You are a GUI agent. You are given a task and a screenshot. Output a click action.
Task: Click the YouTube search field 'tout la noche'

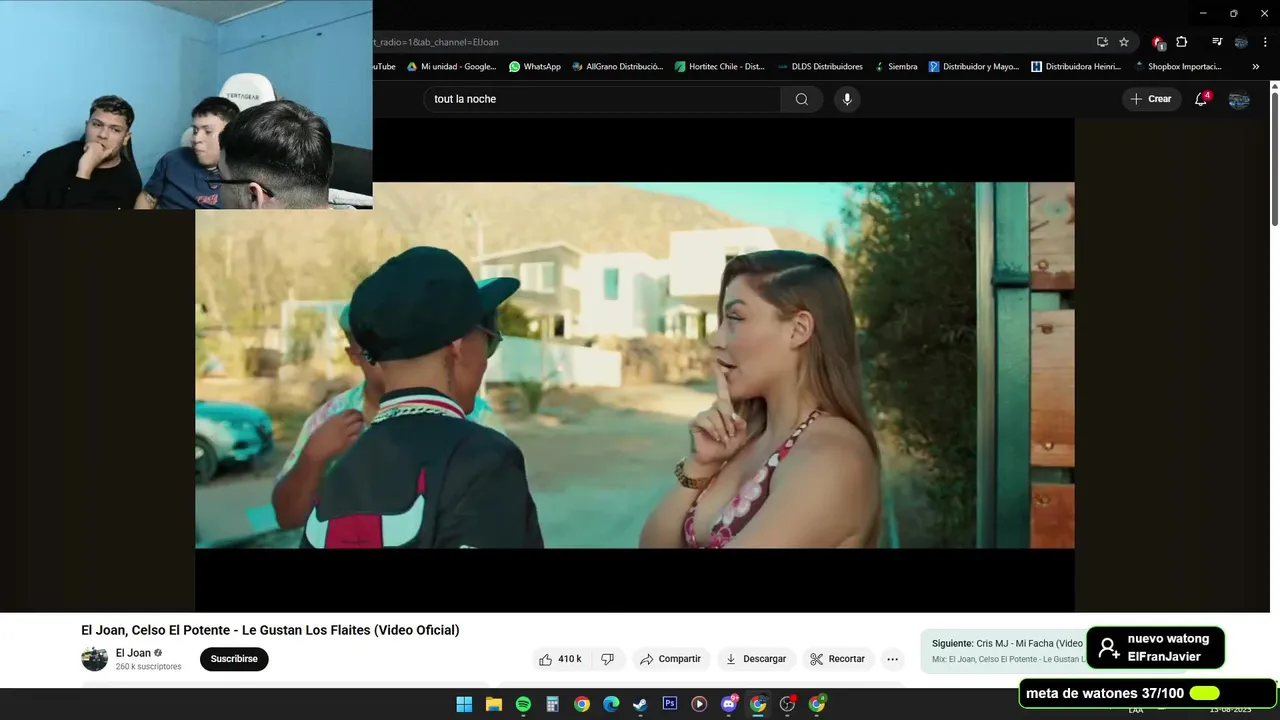602,99
